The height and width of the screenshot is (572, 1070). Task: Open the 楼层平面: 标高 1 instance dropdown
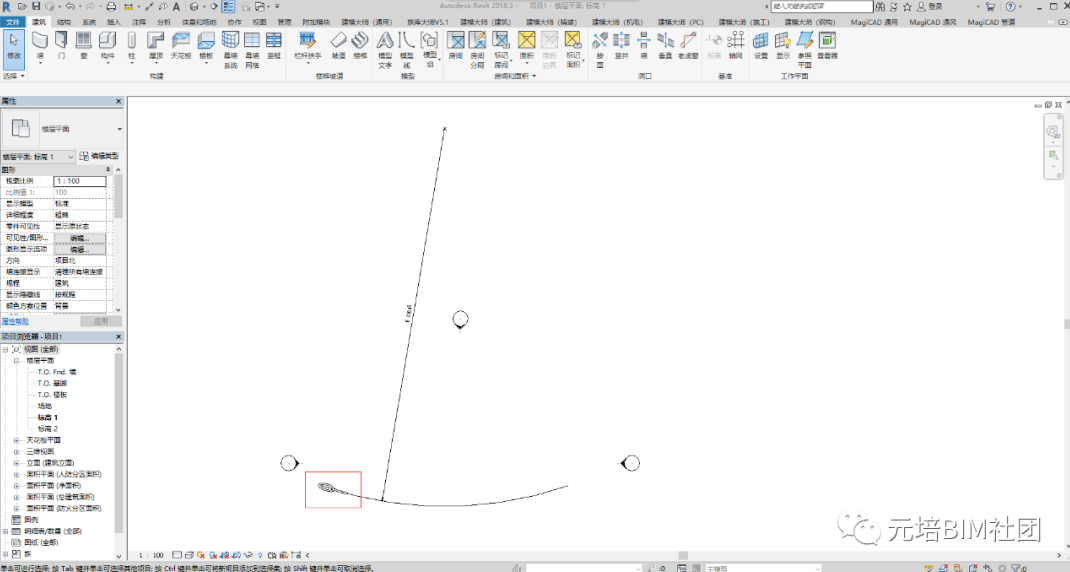coord(38,156)
